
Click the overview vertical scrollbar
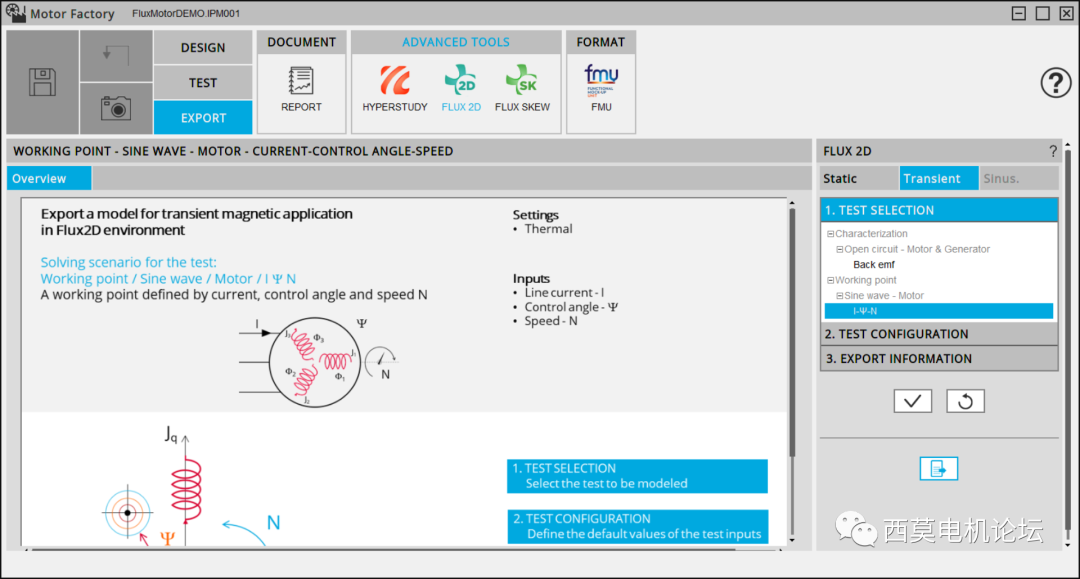[x=791, y=333]
